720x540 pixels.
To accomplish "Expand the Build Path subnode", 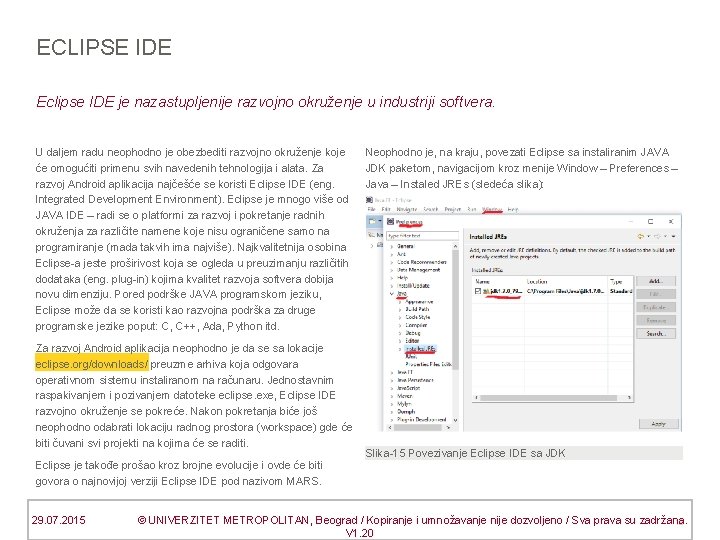I will (400, 309).
